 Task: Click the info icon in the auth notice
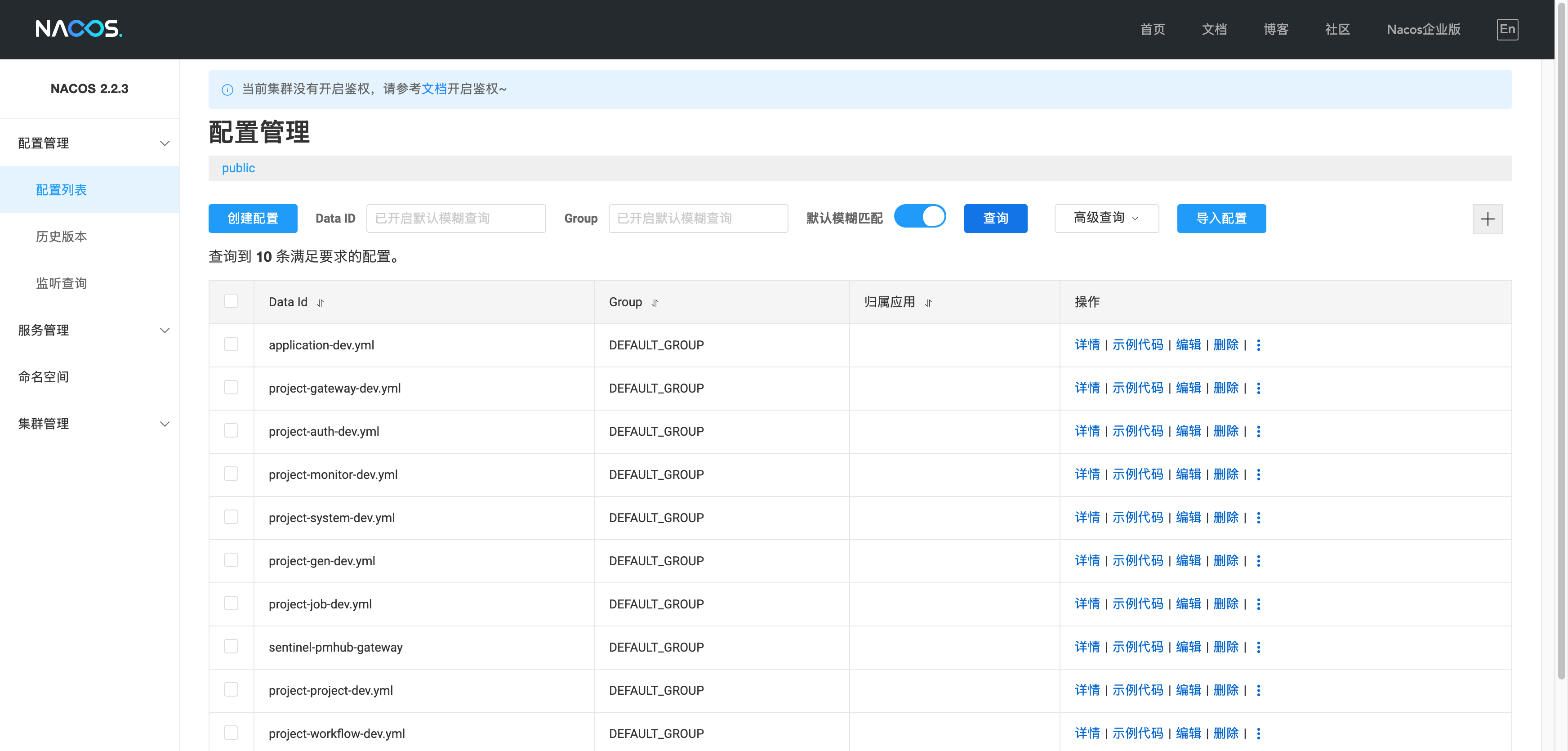pos(227,89)
